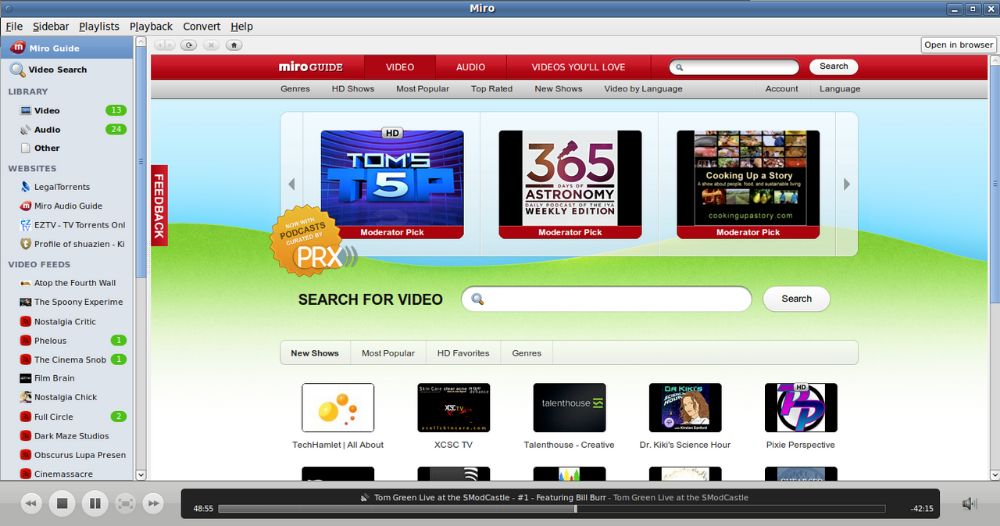This screenshot has height=526, width=1000.
Task: Select Atop the Fourth Wall feed
Action: point(66,283)
